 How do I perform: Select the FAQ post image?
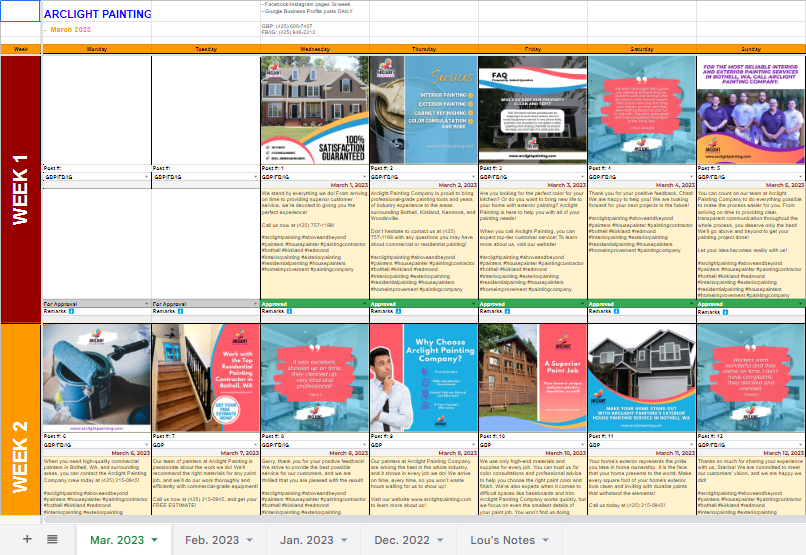tap(533, 110)
